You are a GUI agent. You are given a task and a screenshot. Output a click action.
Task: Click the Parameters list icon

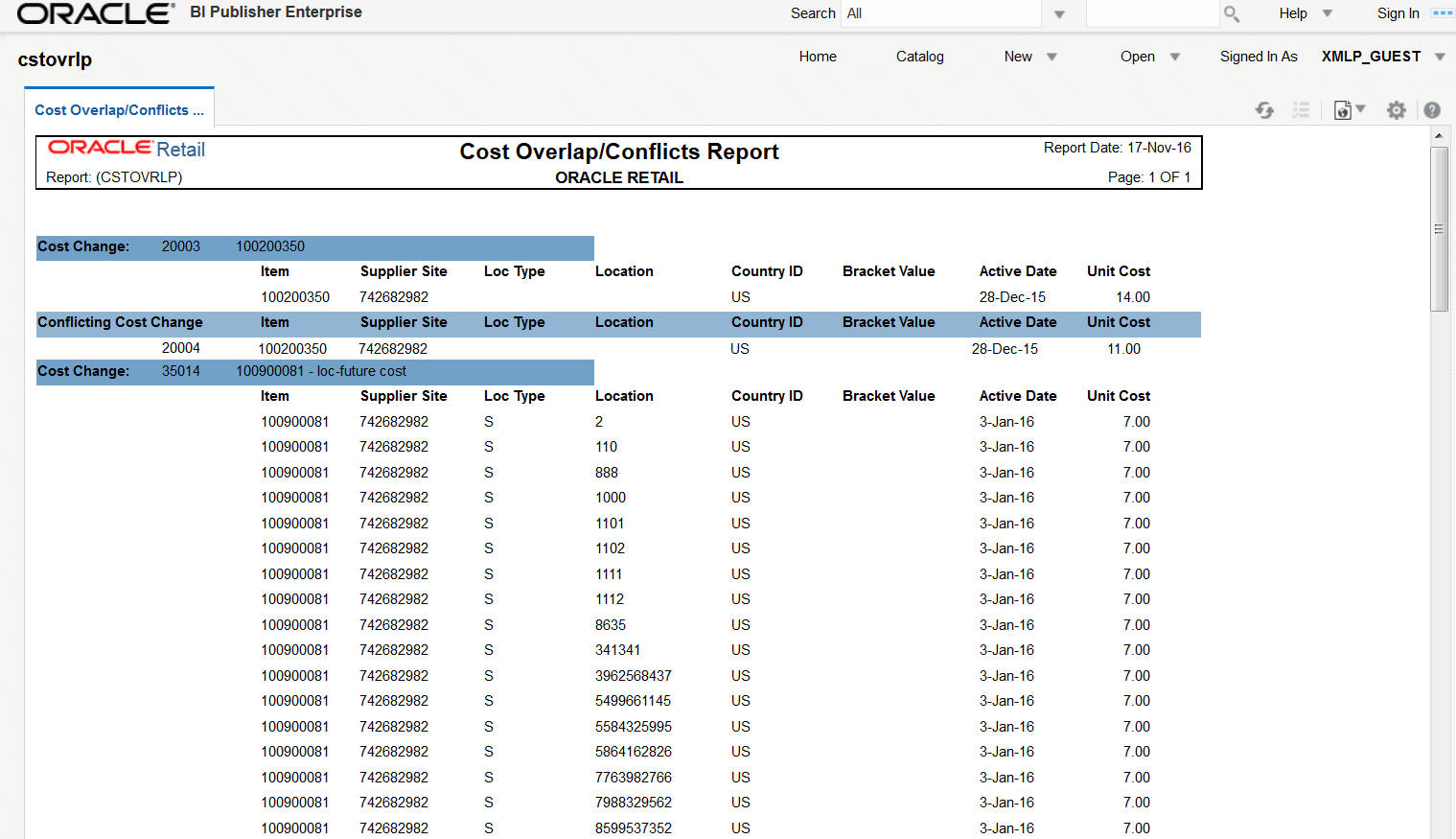[1301, 110]
